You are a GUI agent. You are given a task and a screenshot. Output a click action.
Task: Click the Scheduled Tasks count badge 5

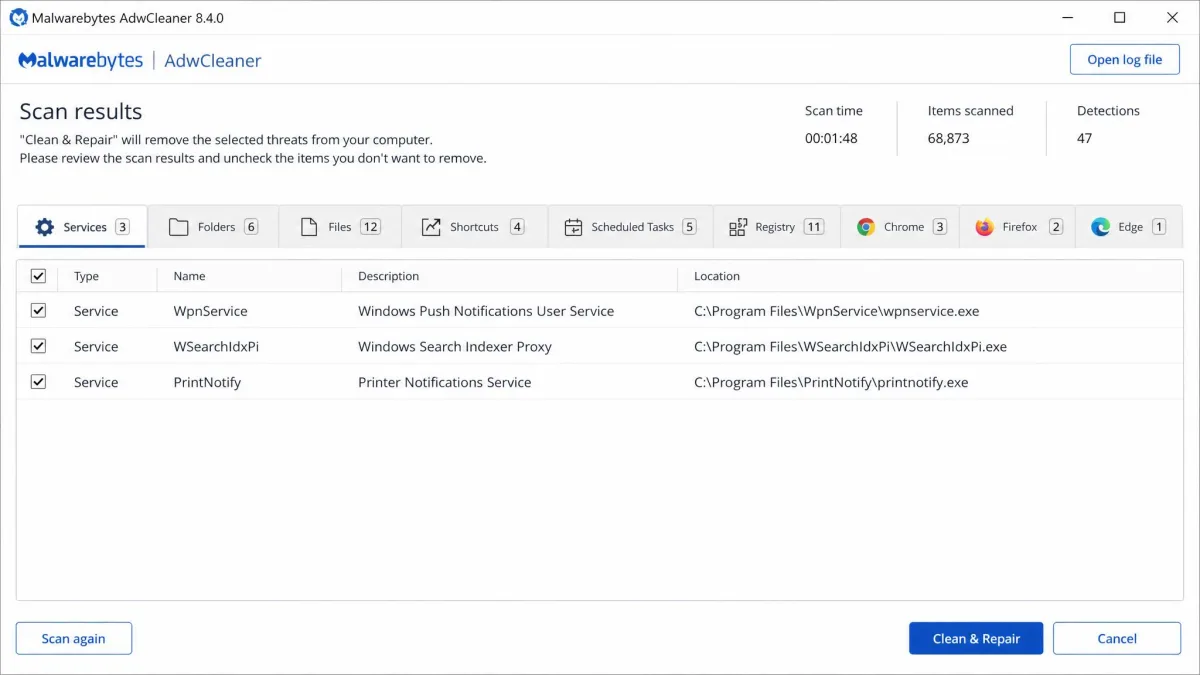[x=689, y=227]
